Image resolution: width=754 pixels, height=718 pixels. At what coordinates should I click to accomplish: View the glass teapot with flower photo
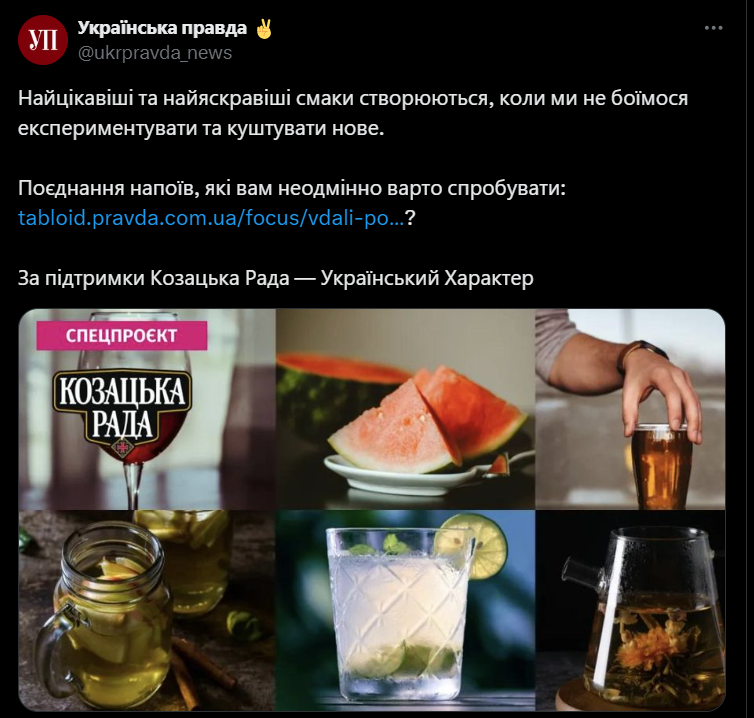630,610
